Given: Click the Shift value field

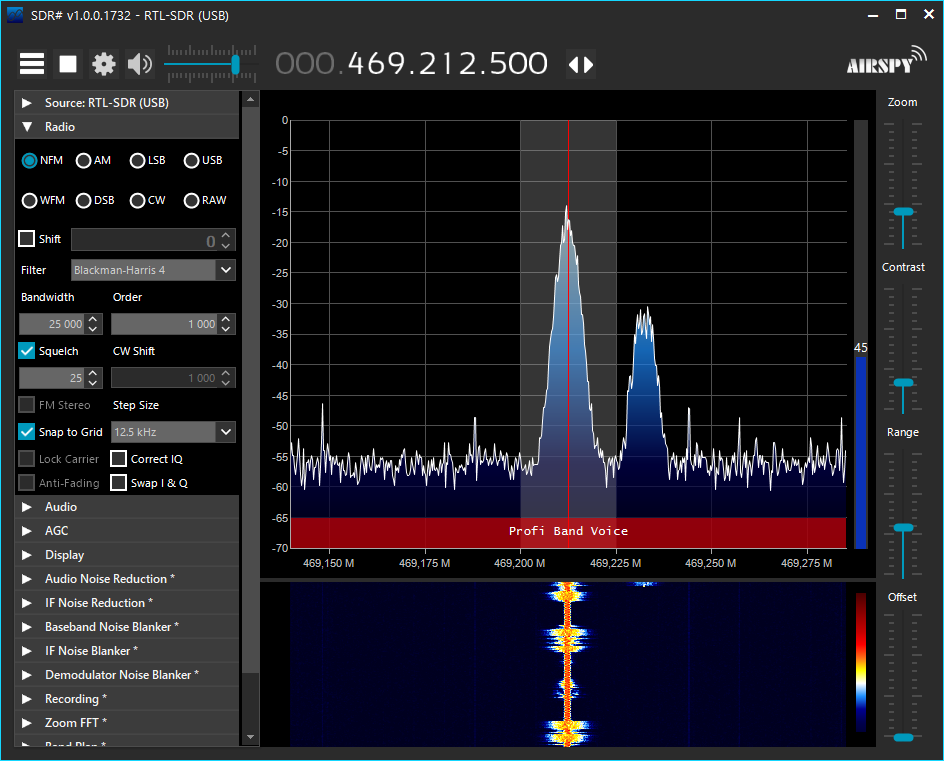Looking at the screenshot, I should (145, 240).
